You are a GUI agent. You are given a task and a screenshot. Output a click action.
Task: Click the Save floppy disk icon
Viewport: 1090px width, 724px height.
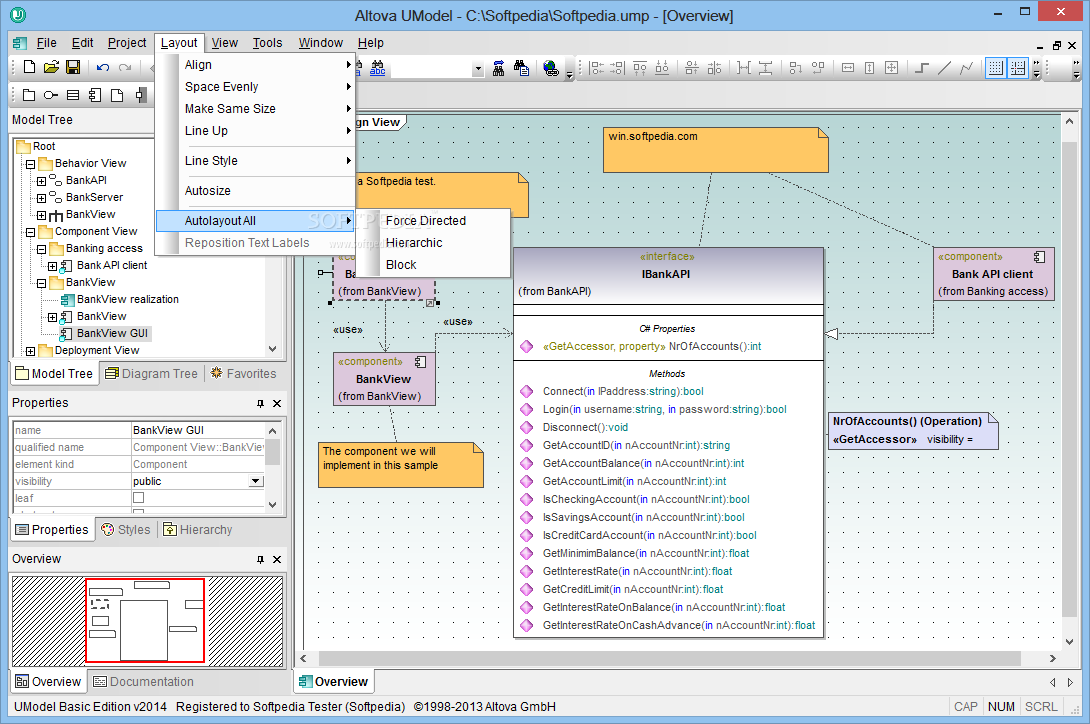[x=73, y=67]
